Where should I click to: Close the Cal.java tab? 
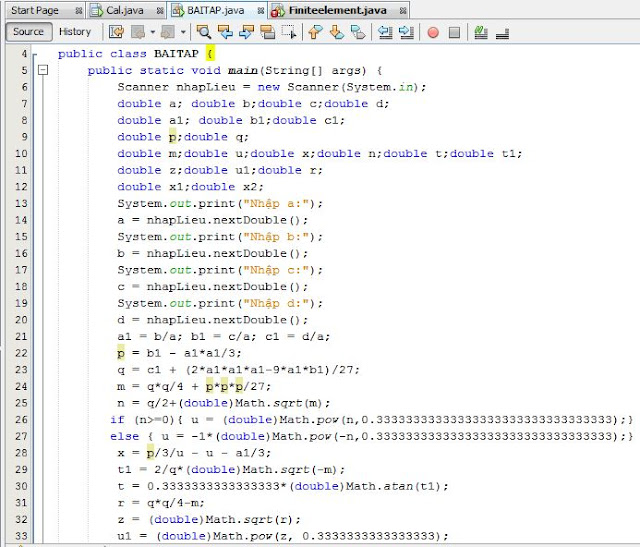pyautogui.click(x=160, y=11)
